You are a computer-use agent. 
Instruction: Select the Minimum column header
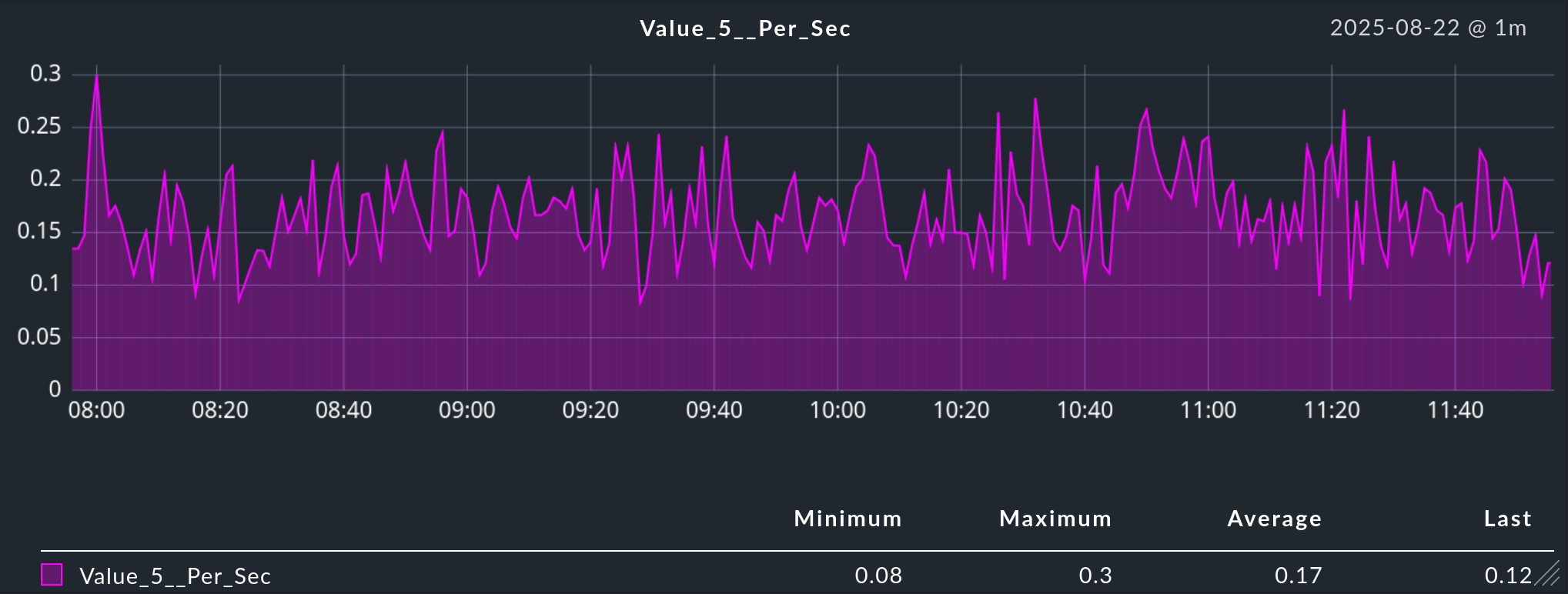[x=848, y=519]
